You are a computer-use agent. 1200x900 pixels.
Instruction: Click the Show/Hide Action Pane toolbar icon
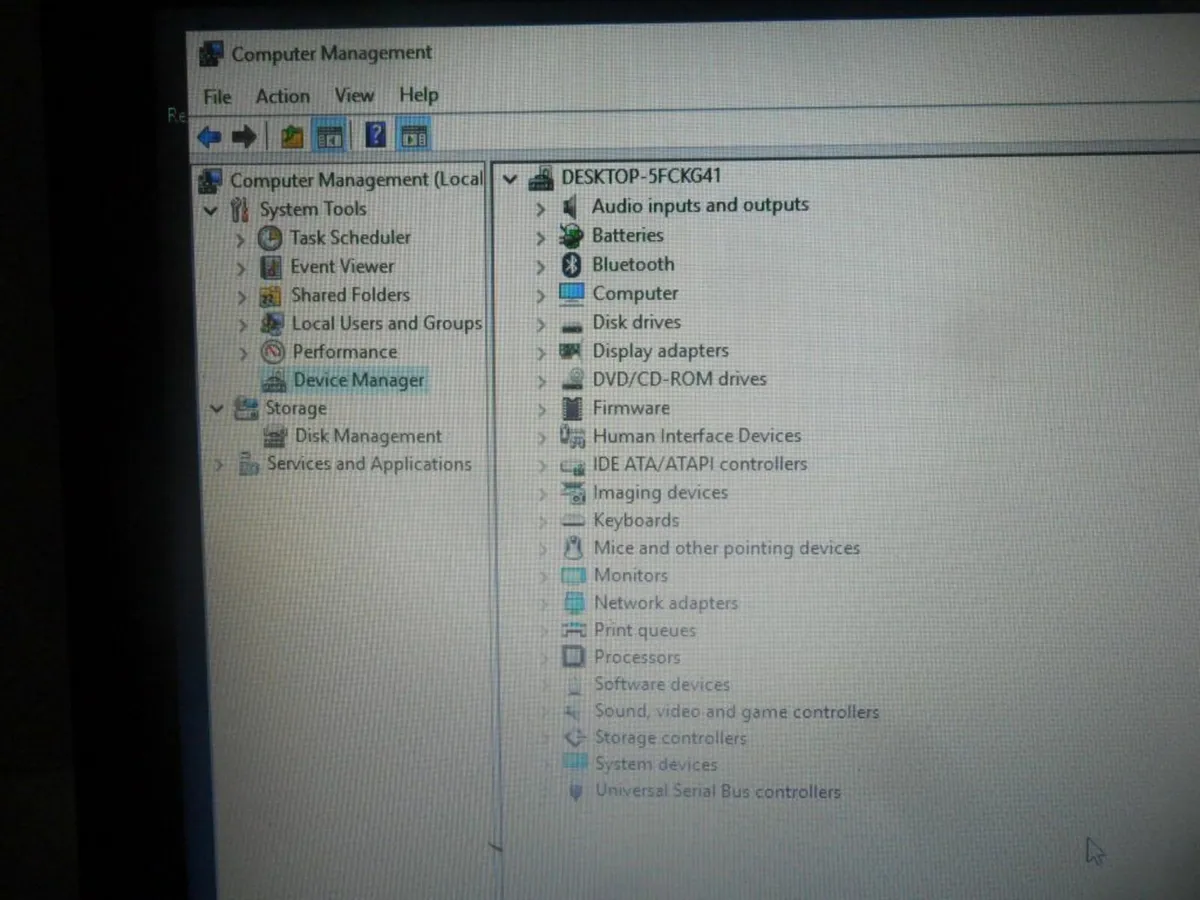413,134
